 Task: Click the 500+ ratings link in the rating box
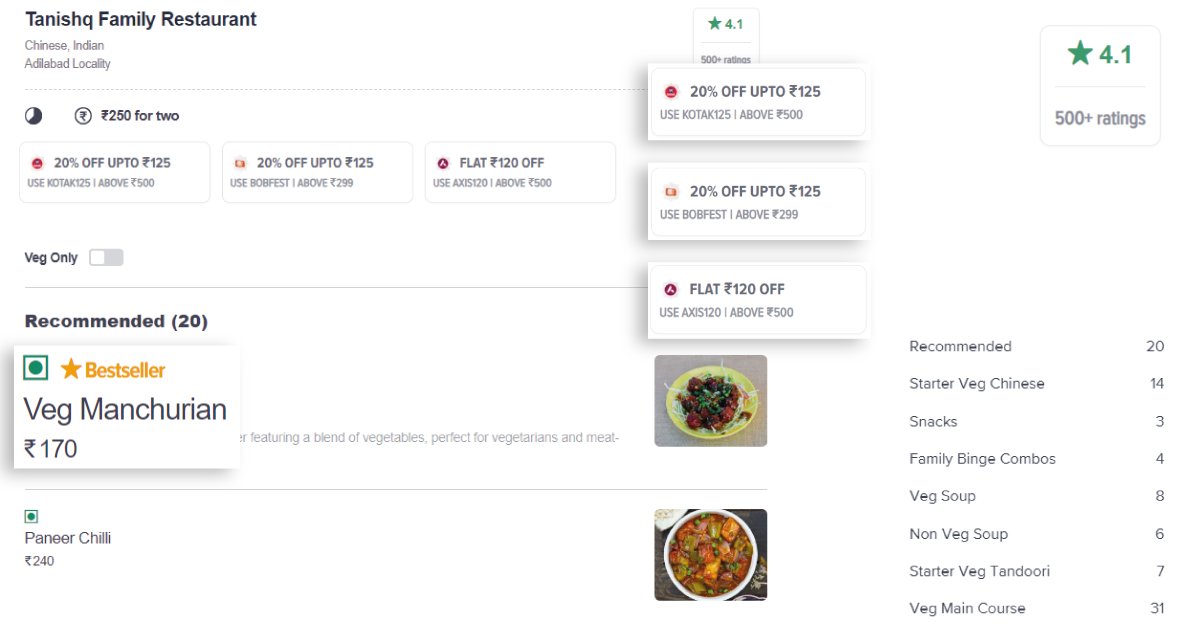1100,117
